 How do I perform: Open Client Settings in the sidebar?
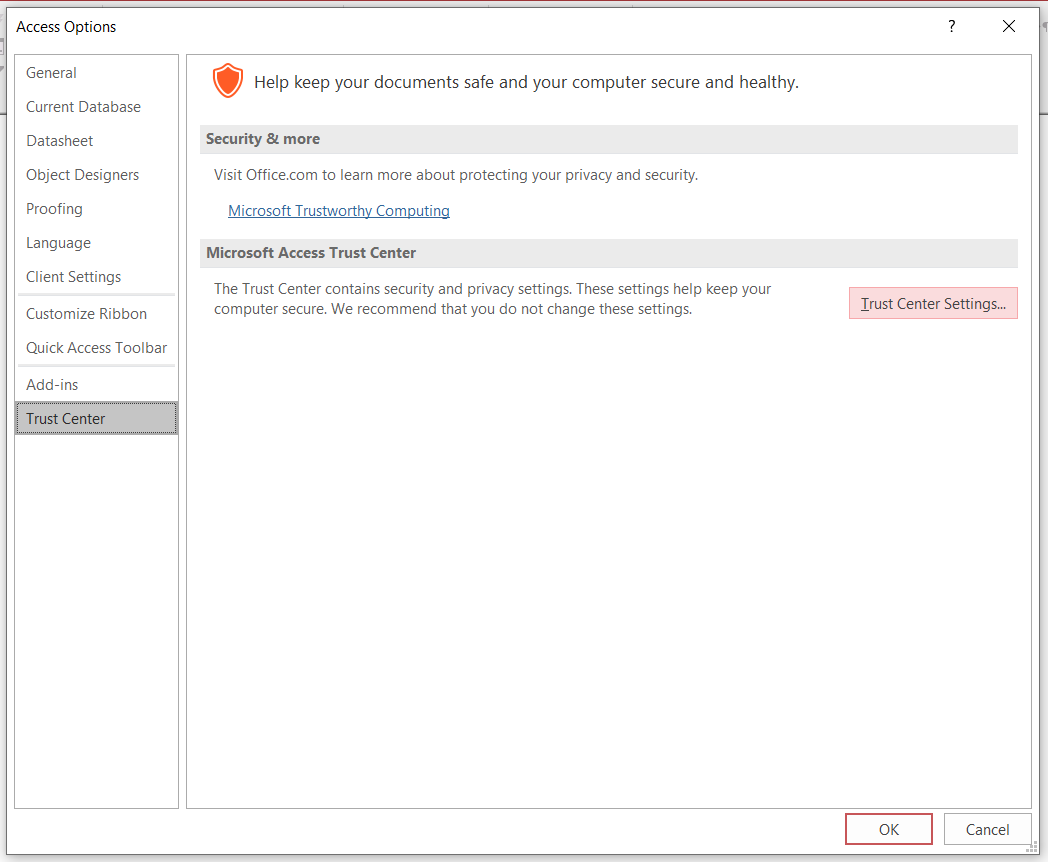point(73,277)
